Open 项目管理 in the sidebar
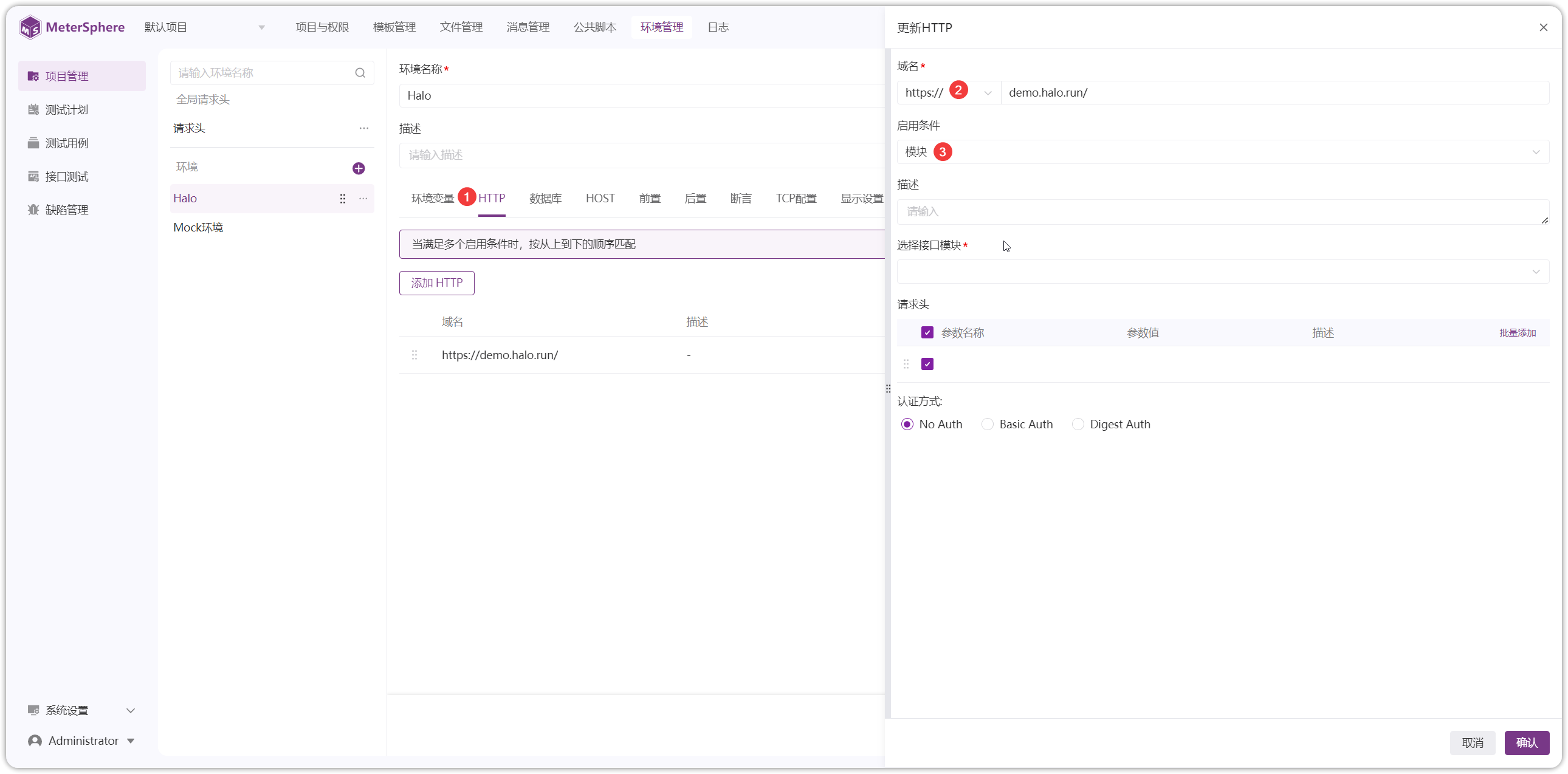 [x=82, y=76]
